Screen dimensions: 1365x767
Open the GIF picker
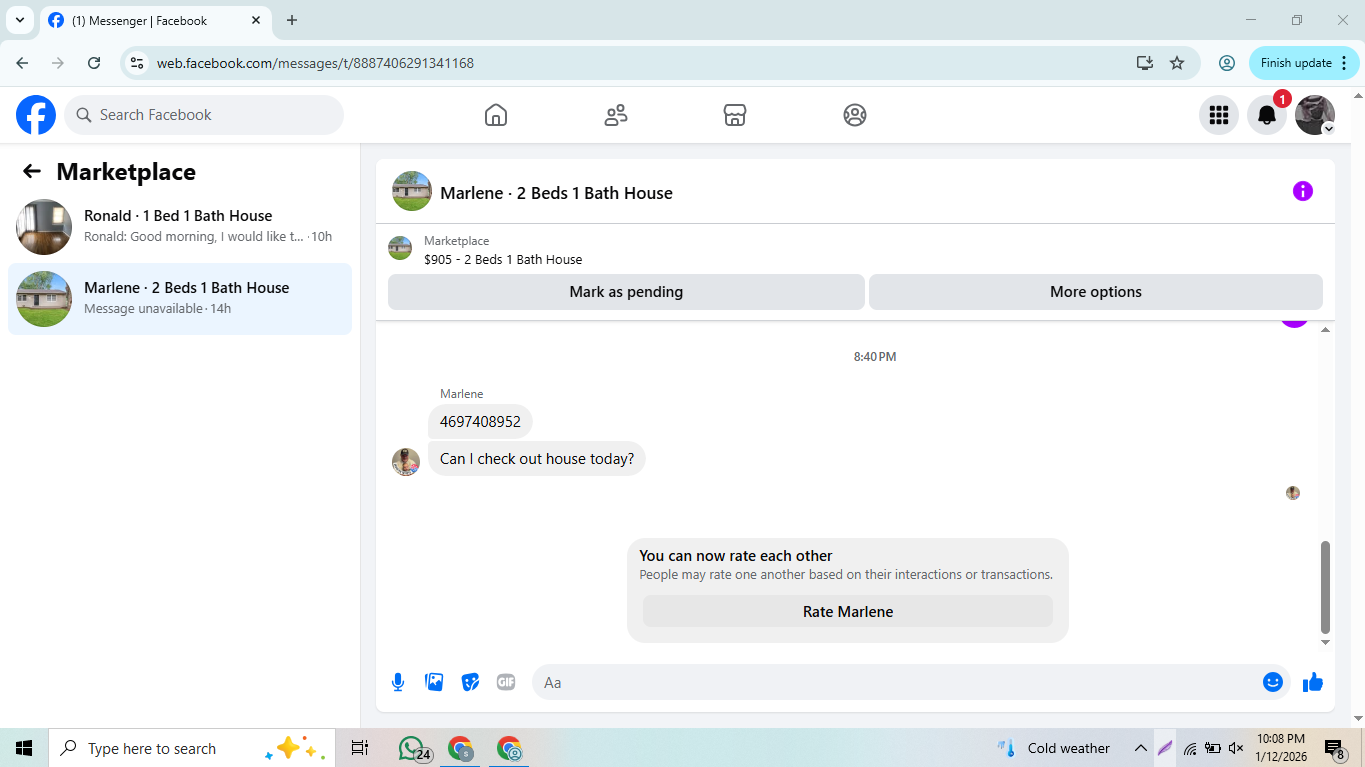[x=506, y=682]
